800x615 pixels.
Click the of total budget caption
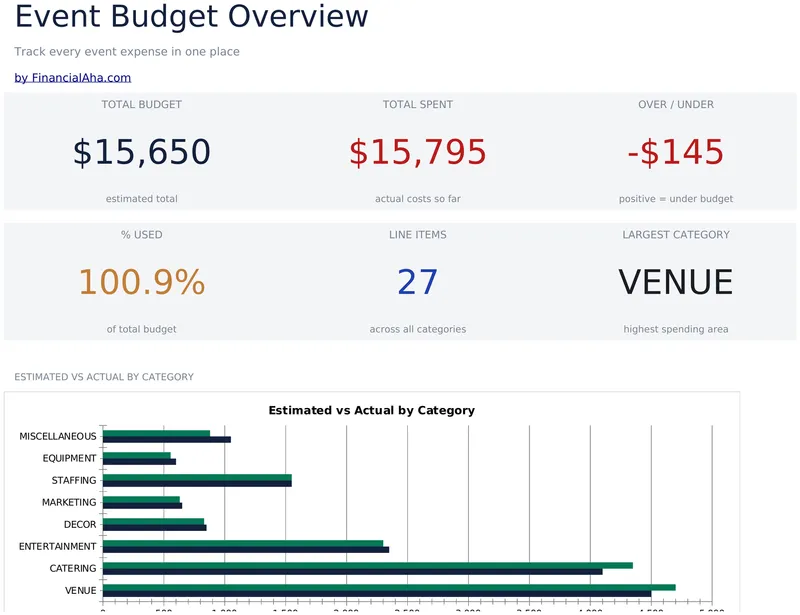point(142,329)
